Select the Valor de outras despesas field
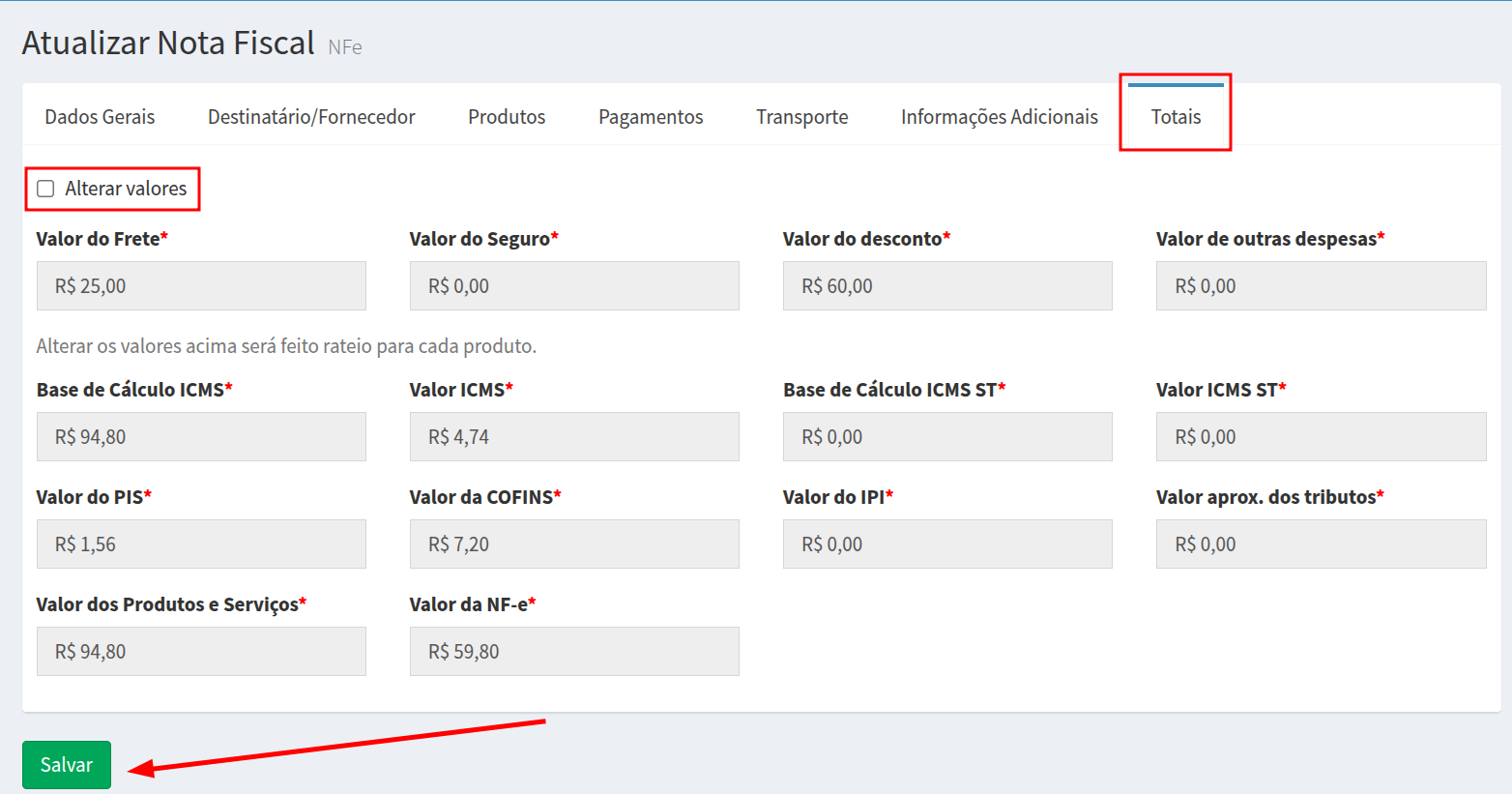Screen dimensions: 1512x794 coord(1321,286)
